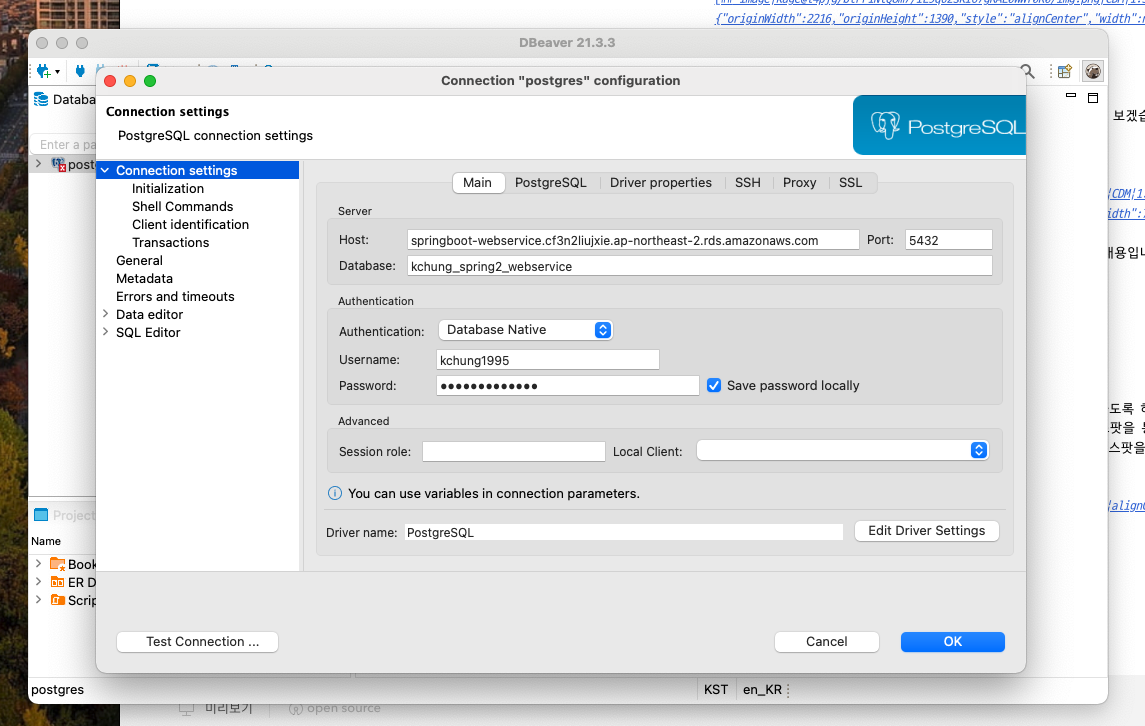This screenshot has width=1145, height=726.
Task: Select Metadata in settings tree
Action: pyautogui.click(x=145, y=278)
